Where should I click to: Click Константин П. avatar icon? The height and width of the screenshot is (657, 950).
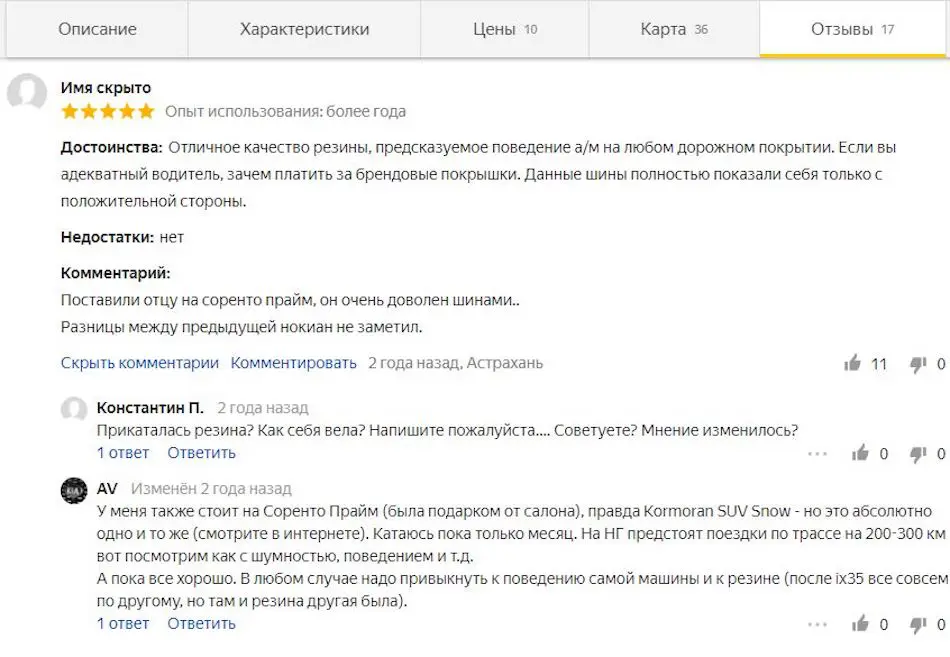pyautogui.click(x=74, y=409)
